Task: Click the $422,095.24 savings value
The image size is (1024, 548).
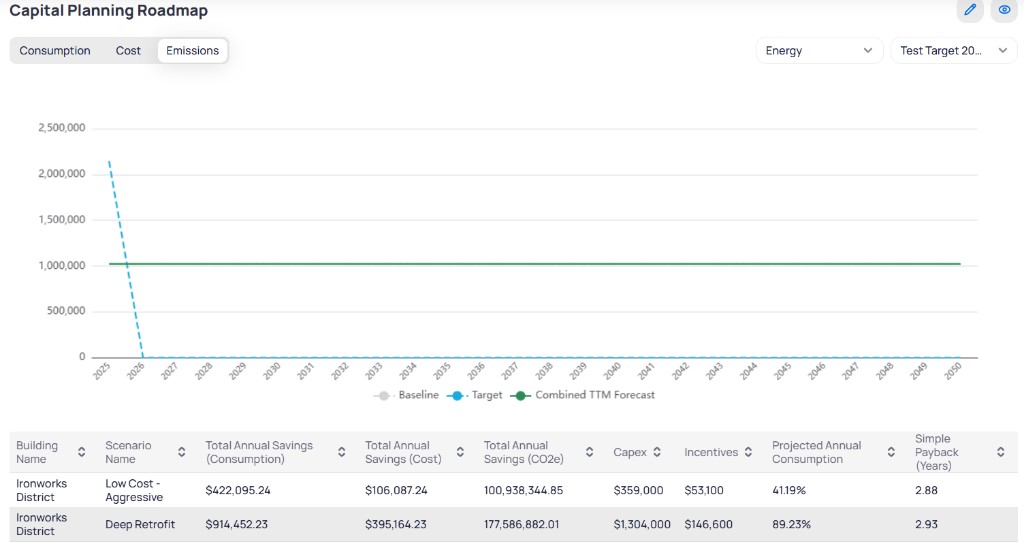Action: click(x=238, y=491)
